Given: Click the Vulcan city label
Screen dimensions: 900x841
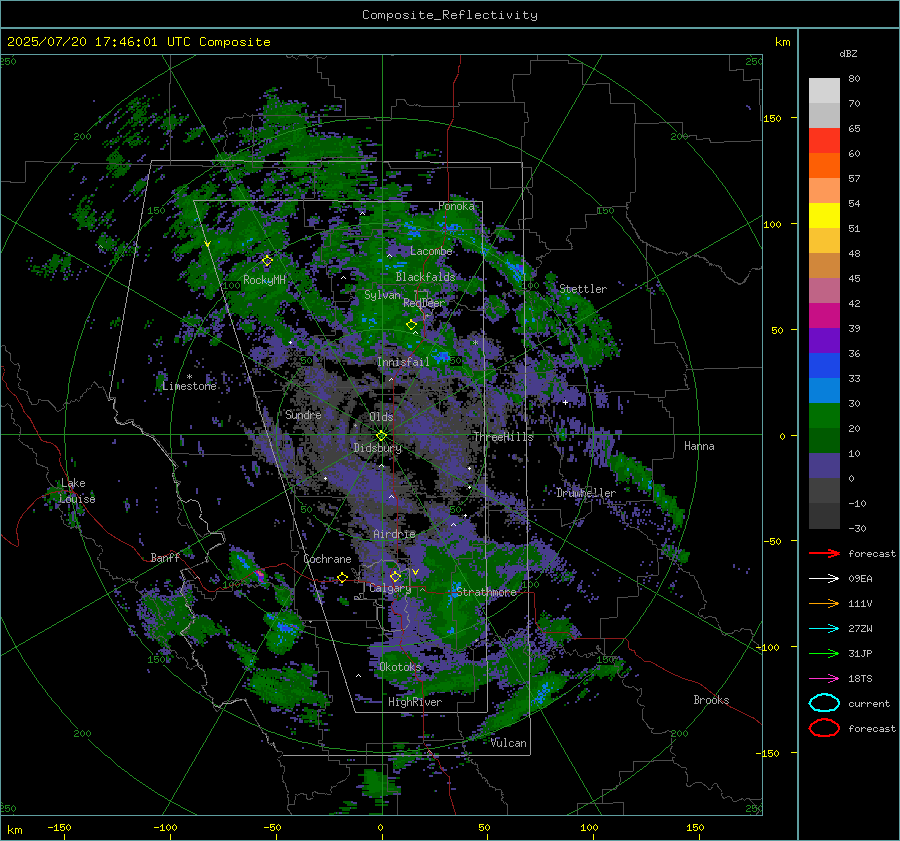Looking at the screenshot, I should [x=508, y=743].
